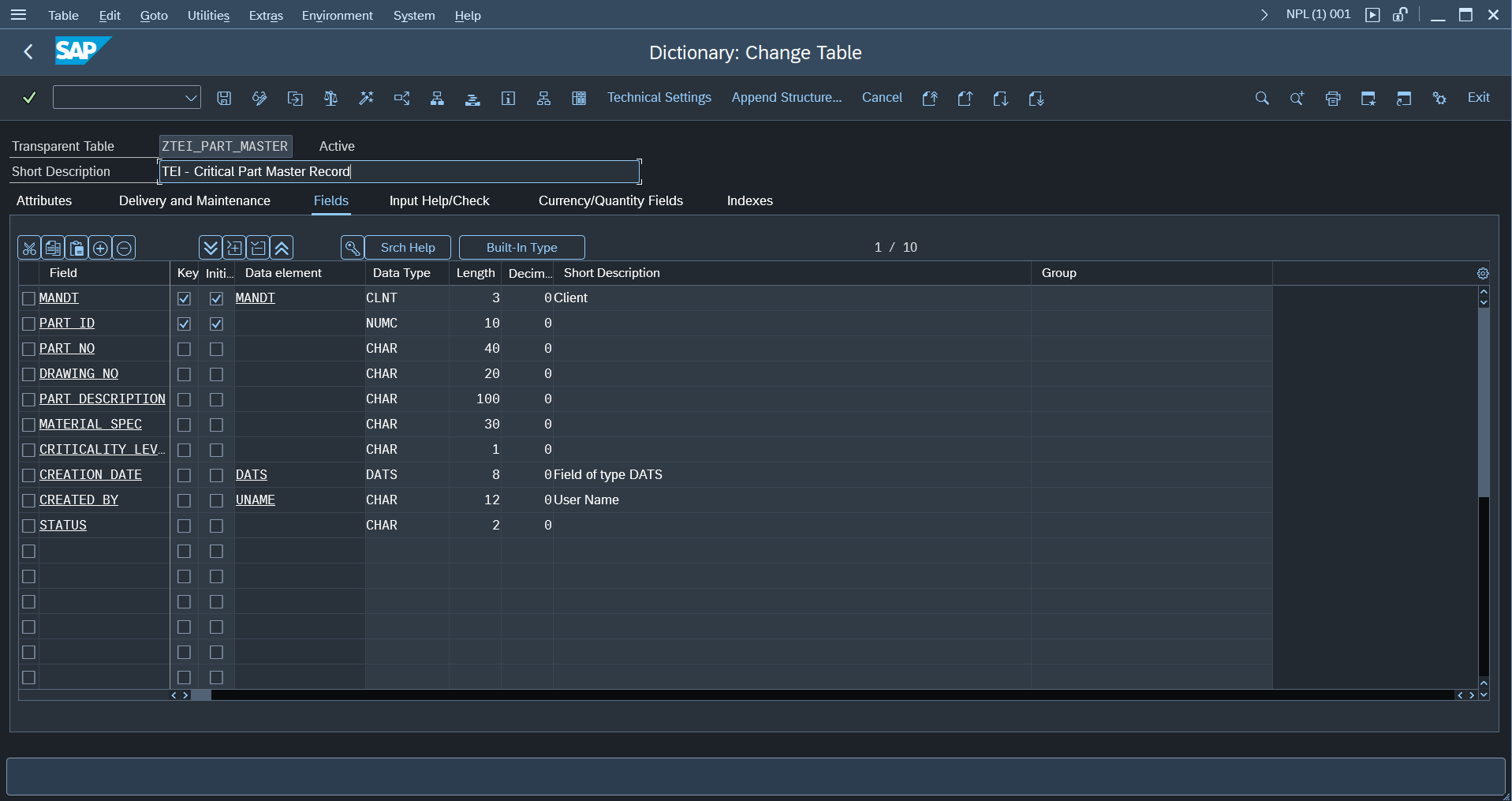Click the magnifier Find icon
1512x801 pixels.
point(1262,98)
